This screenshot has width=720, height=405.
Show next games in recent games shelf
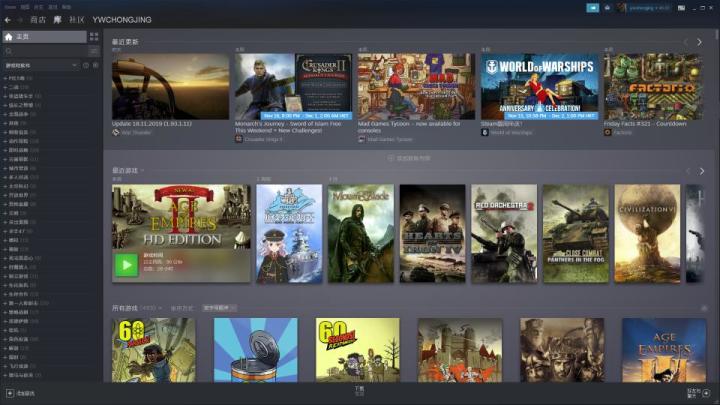coord(702,171)
